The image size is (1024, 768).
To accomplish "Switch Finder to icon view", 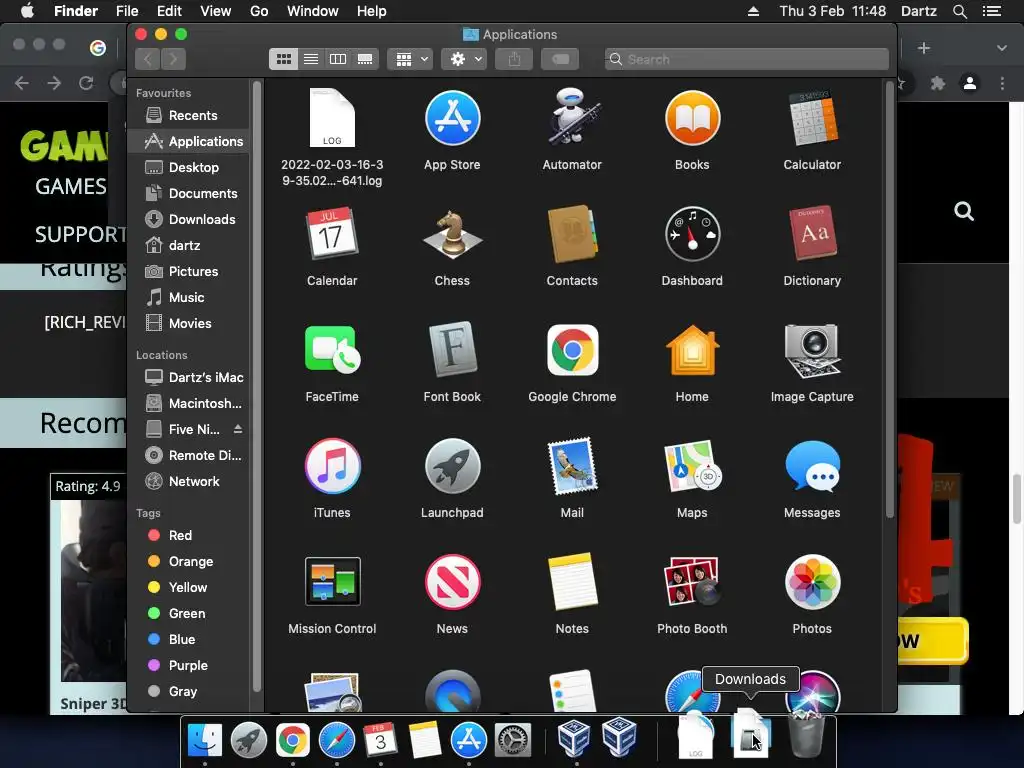I will pos(283,59).
